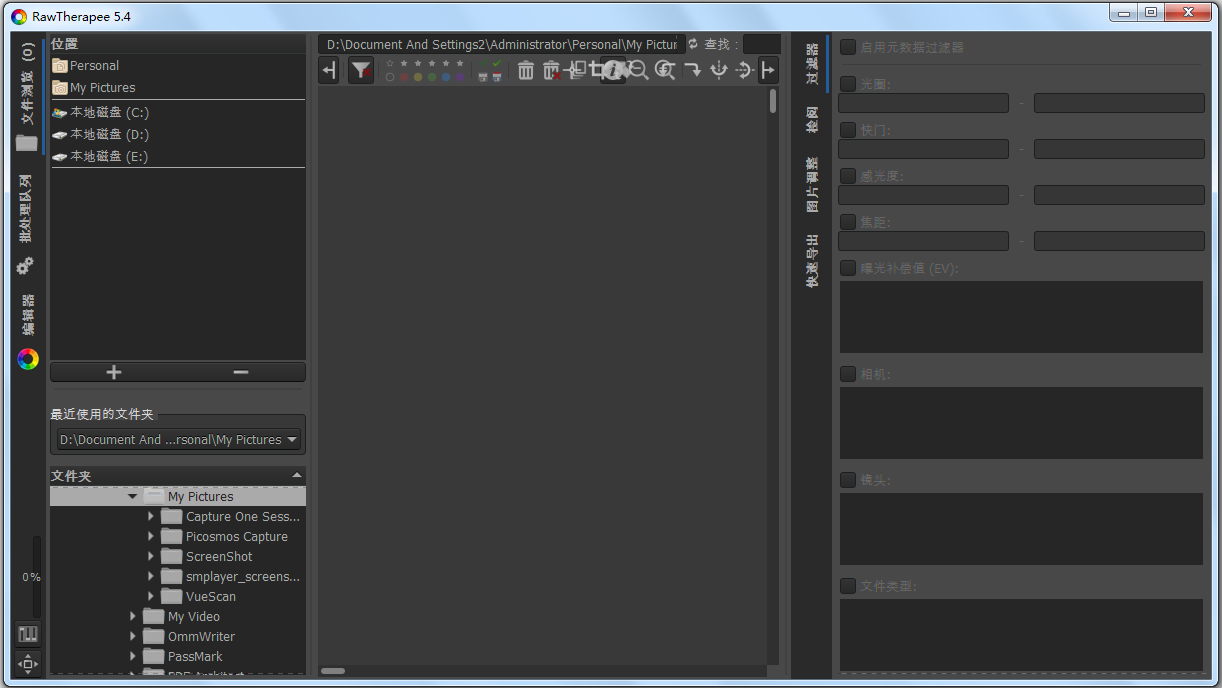This screenshot has height=688, width=1222.
Task: Click the folder path address field
Action: tap(502, 44)
